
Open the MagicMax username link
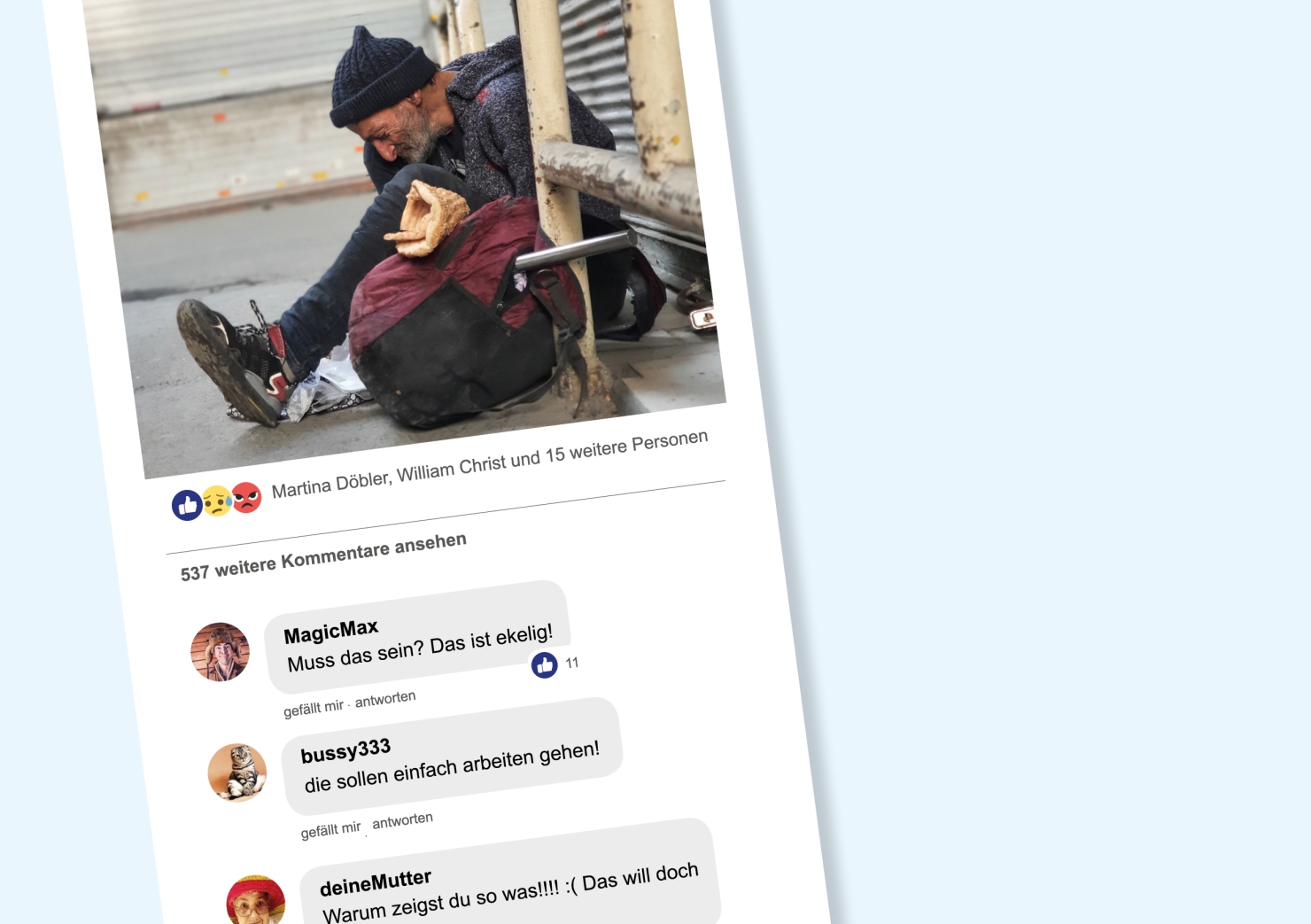point(331,632)
